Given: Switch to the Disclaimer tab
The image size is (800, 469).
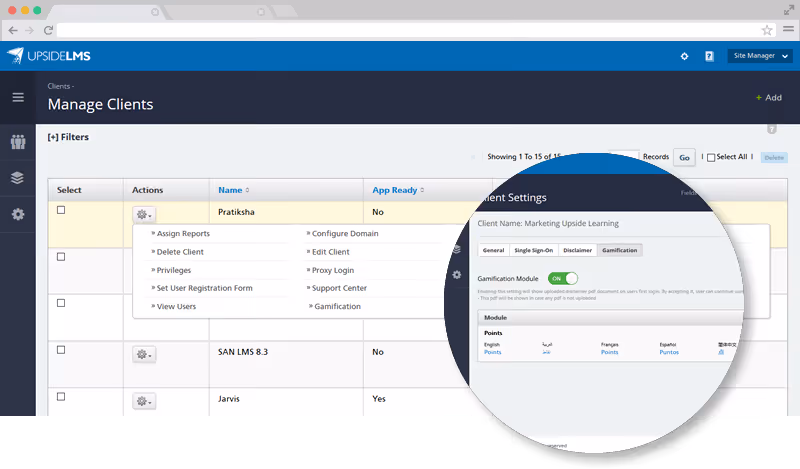Looking at the screenshot, I should [x=578, y=250].
